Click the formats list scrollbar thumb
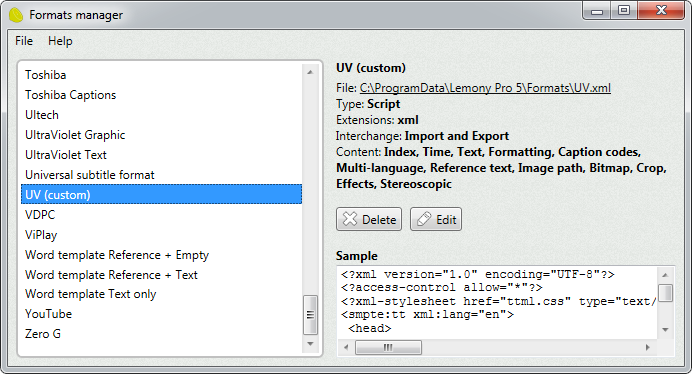The image size is (692, 374). [310, 315]
